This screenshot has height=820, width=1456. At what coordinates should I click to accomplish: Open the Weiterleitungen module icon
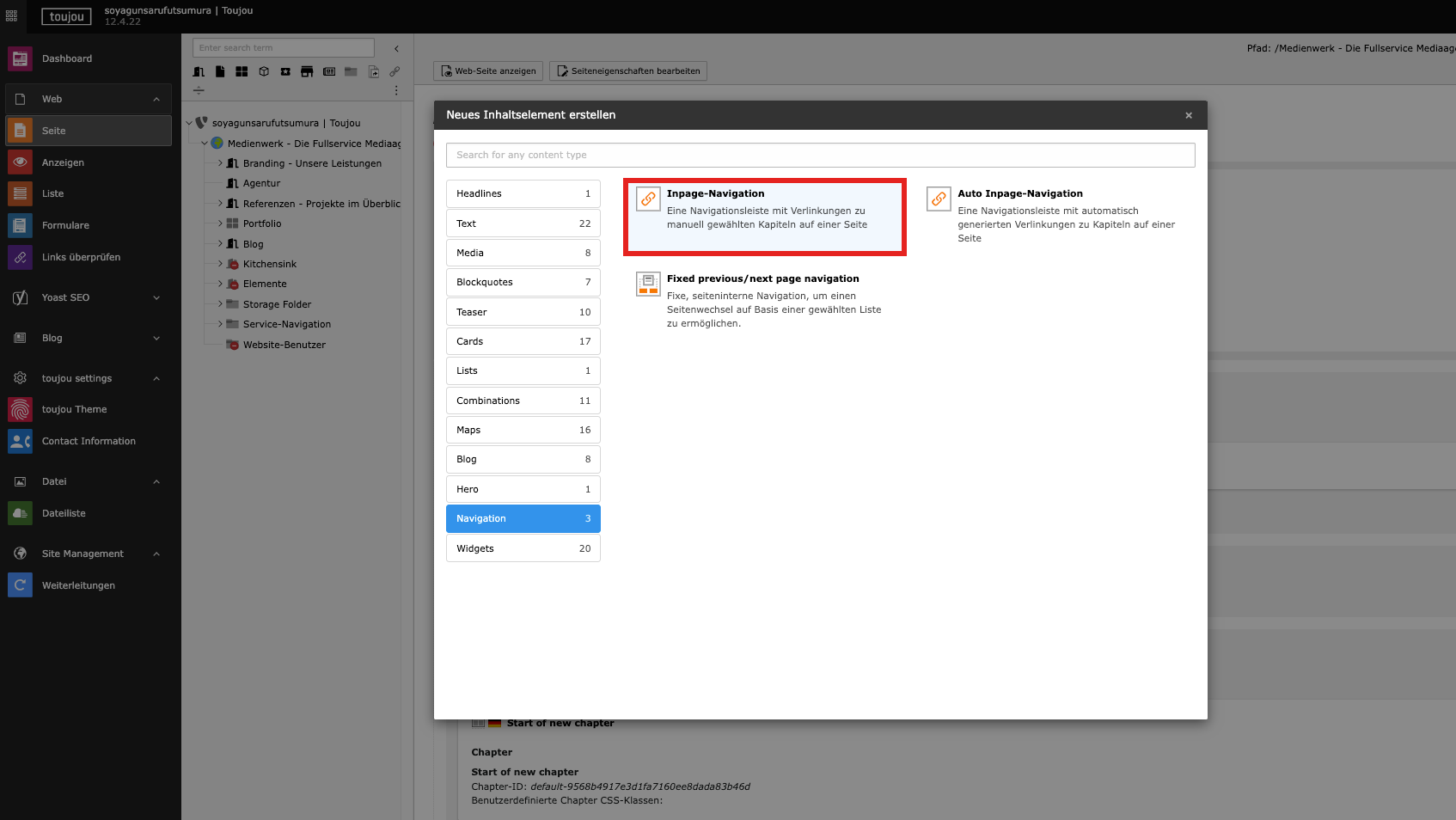coord(20,585)
